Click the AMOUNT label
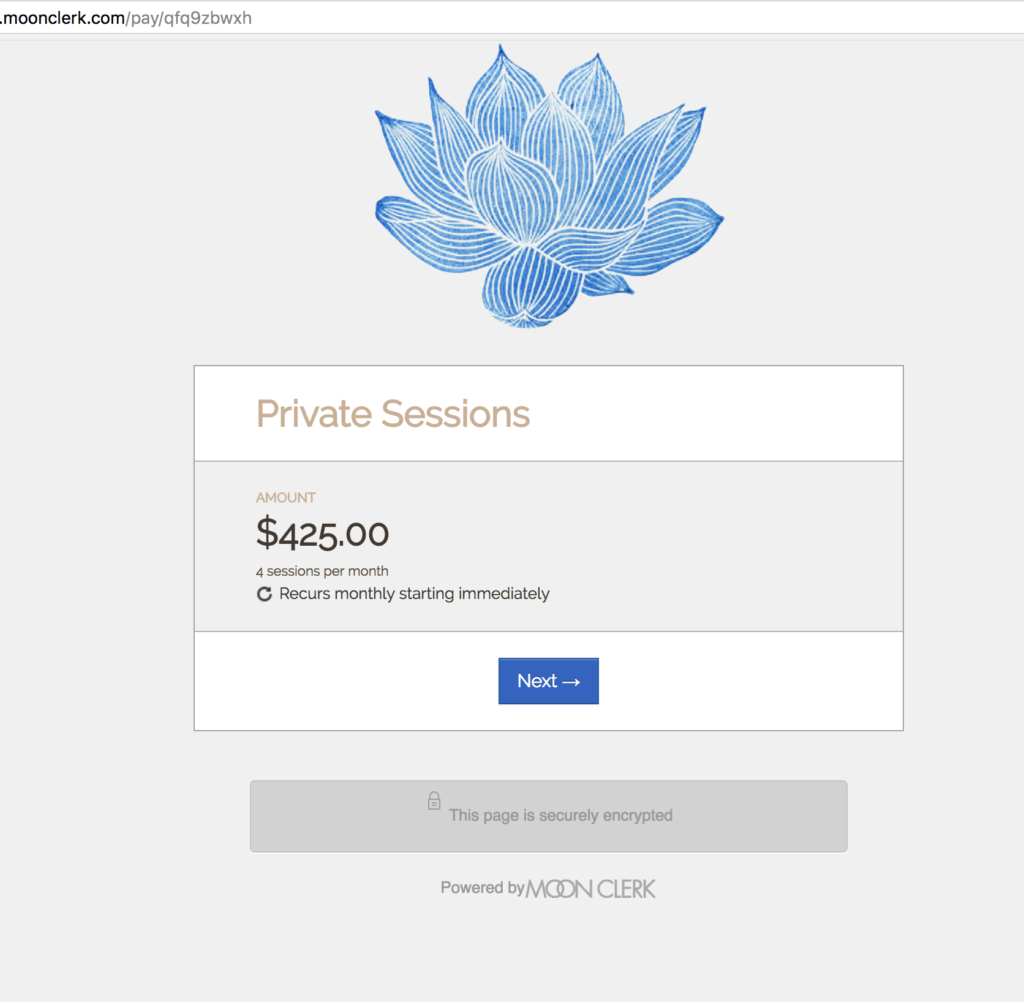 (x=285, y=498)
